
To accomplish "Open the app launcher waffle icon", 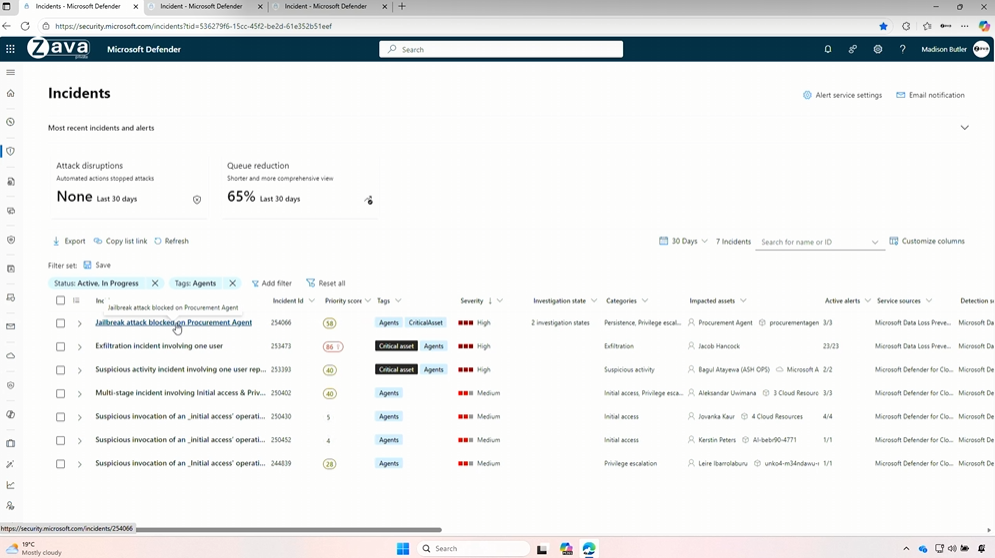I will [x=10, y=49].
